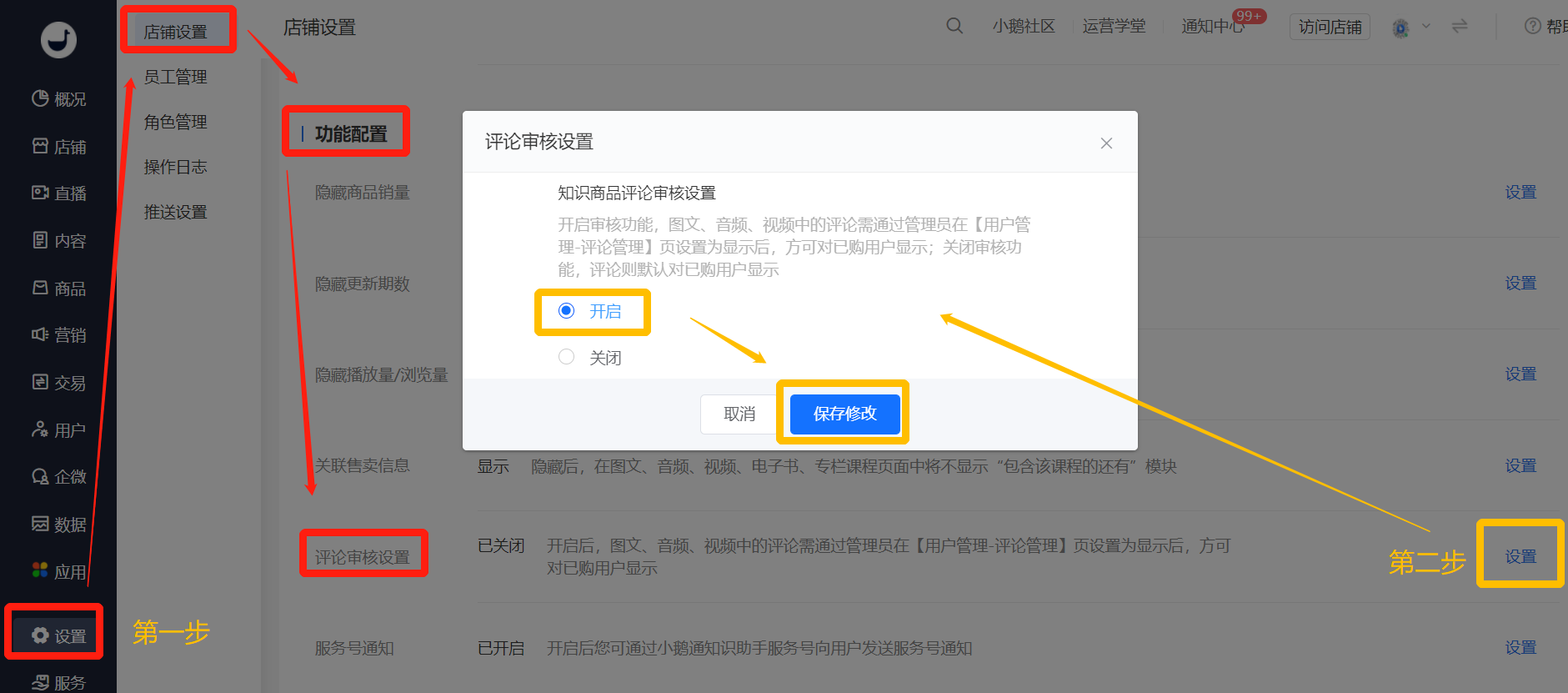The image size is (1568, 693).
Task: Close the 评论审核设置 dialog
Action: point(1106,143)
